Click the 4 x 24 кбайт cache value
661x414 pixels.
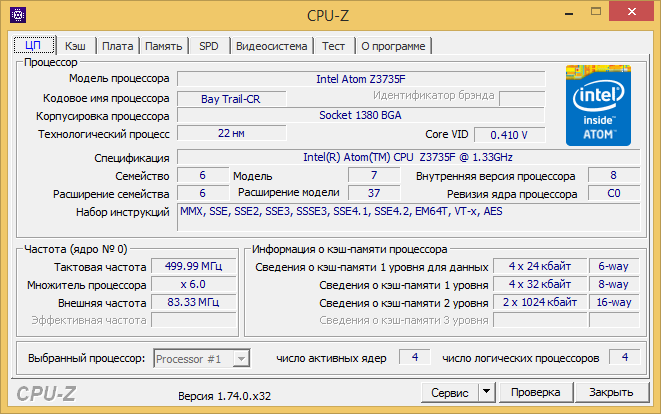tap(540, 266)
